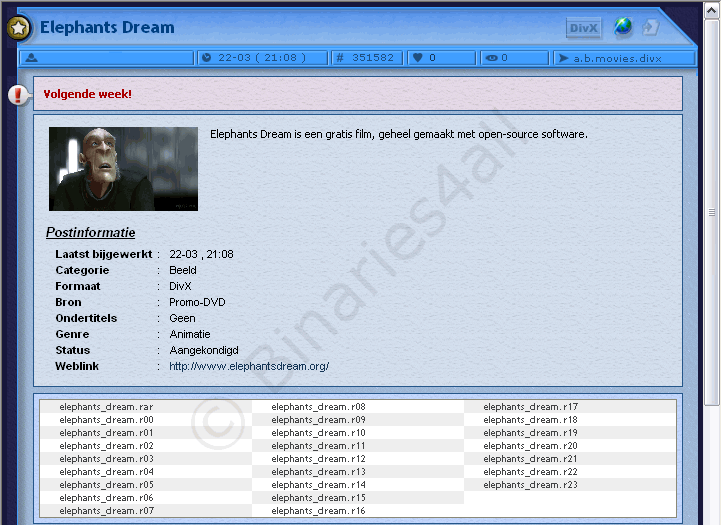
Task: Click the Status value Aangekondigd
Action: [204, 350]
